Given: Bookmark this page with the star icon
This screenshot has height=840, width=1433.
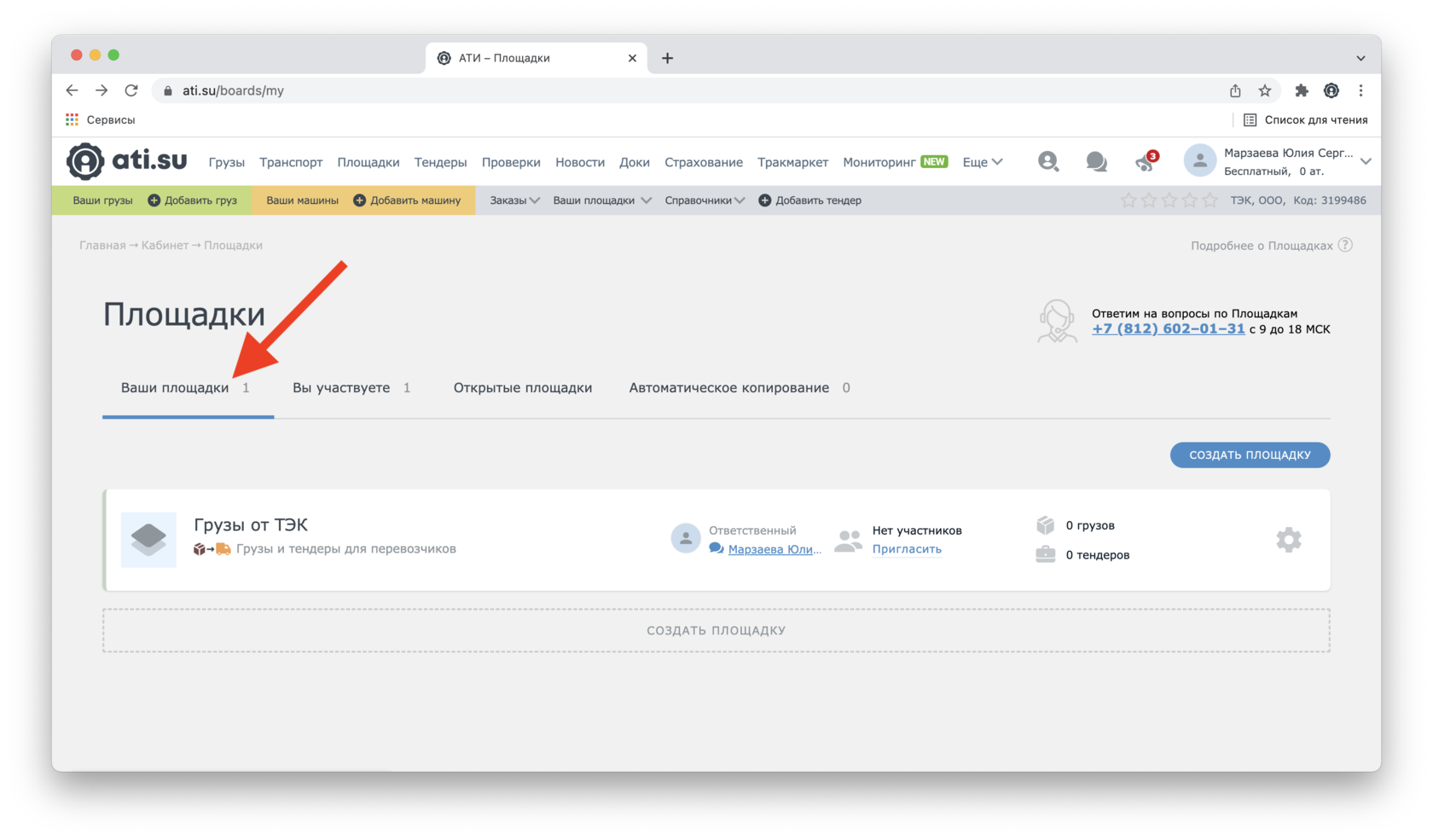Looking at the screenshot, I should pos(1265,90).
